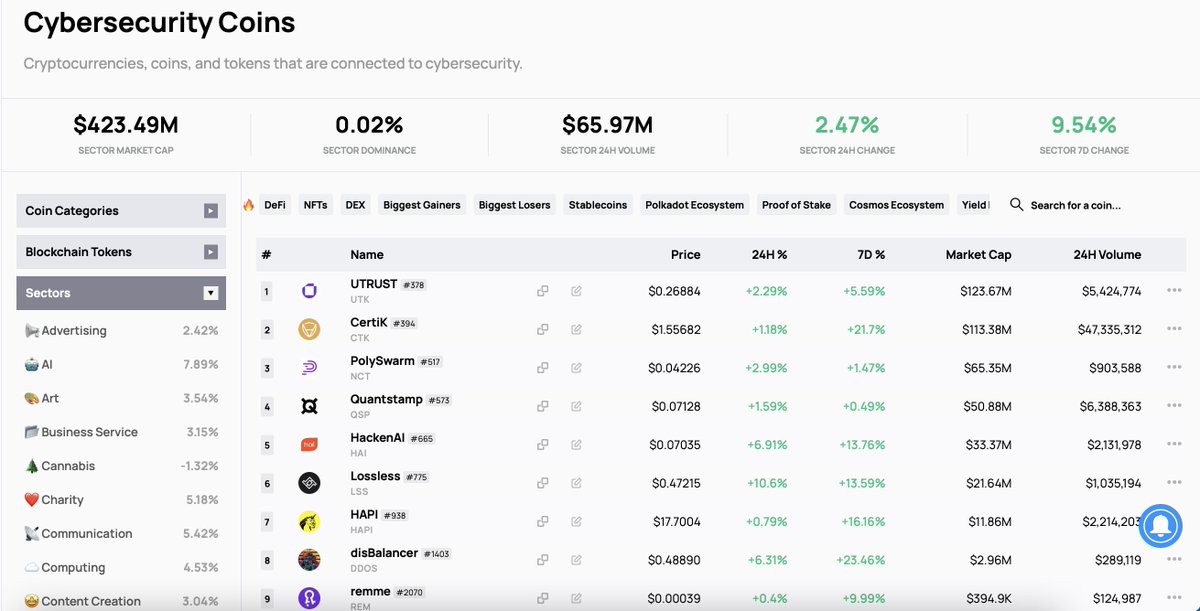This screenshot has width=1200, height=611.
Task: Click the edit icon in HackenAI row
Action: tap(576, 445)
